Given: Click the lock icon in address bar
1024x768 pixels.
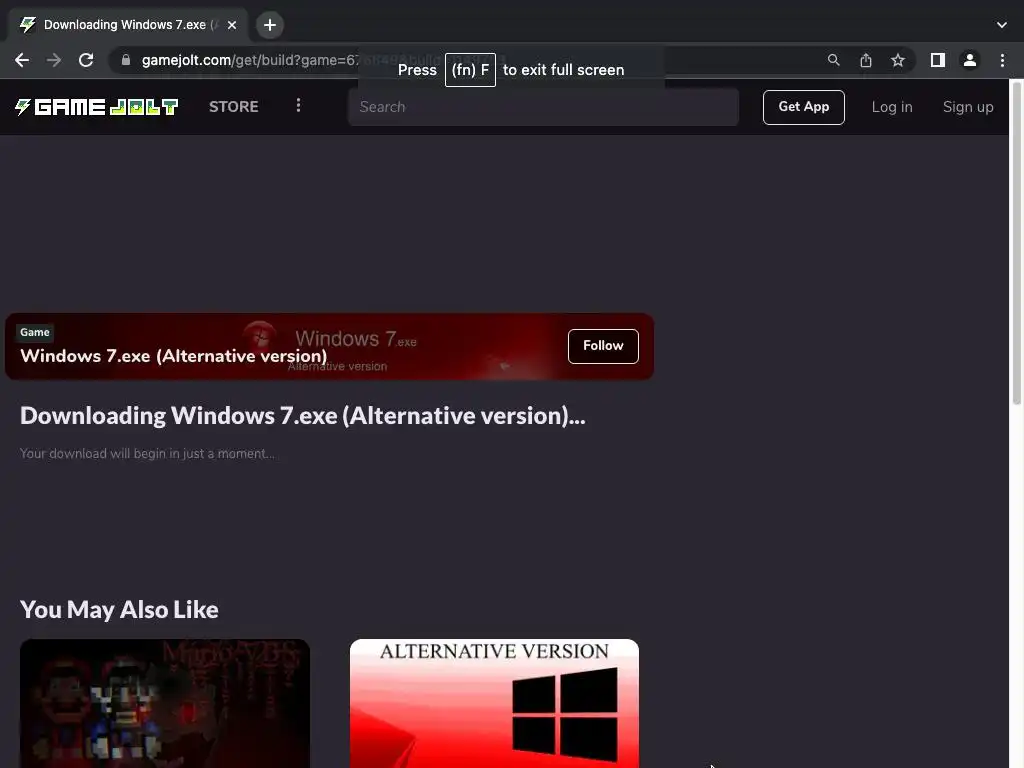Looking at the screenshot, I should click(126, 60).
